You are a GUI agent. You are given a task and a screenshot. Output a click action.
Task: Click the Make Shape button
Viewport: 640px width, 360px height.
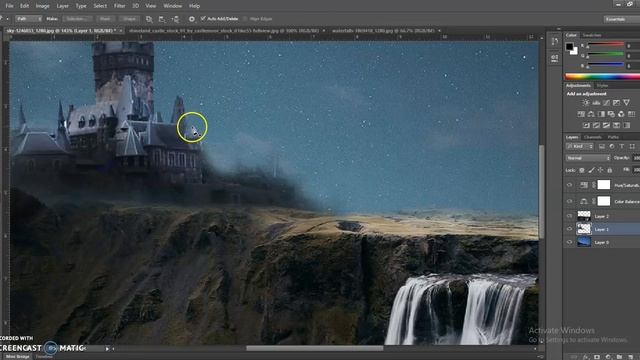129,19
